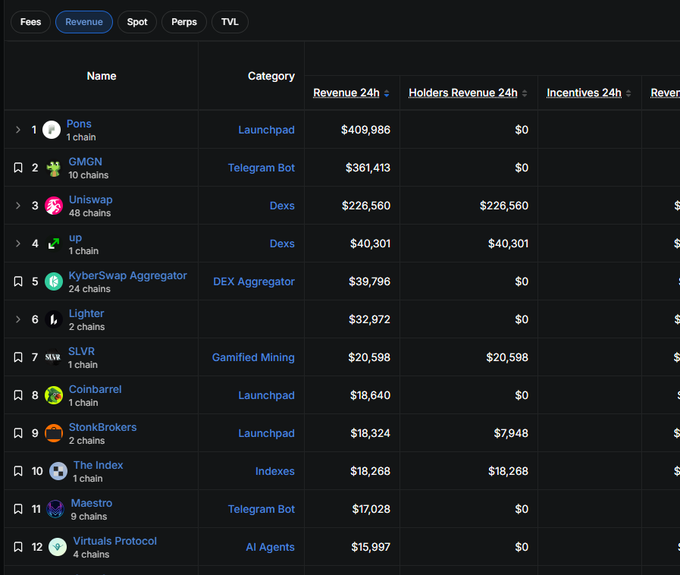Open Dexs category in Uniswap row
The width and height of the screenshot is (680, 575).
point(282,206)
